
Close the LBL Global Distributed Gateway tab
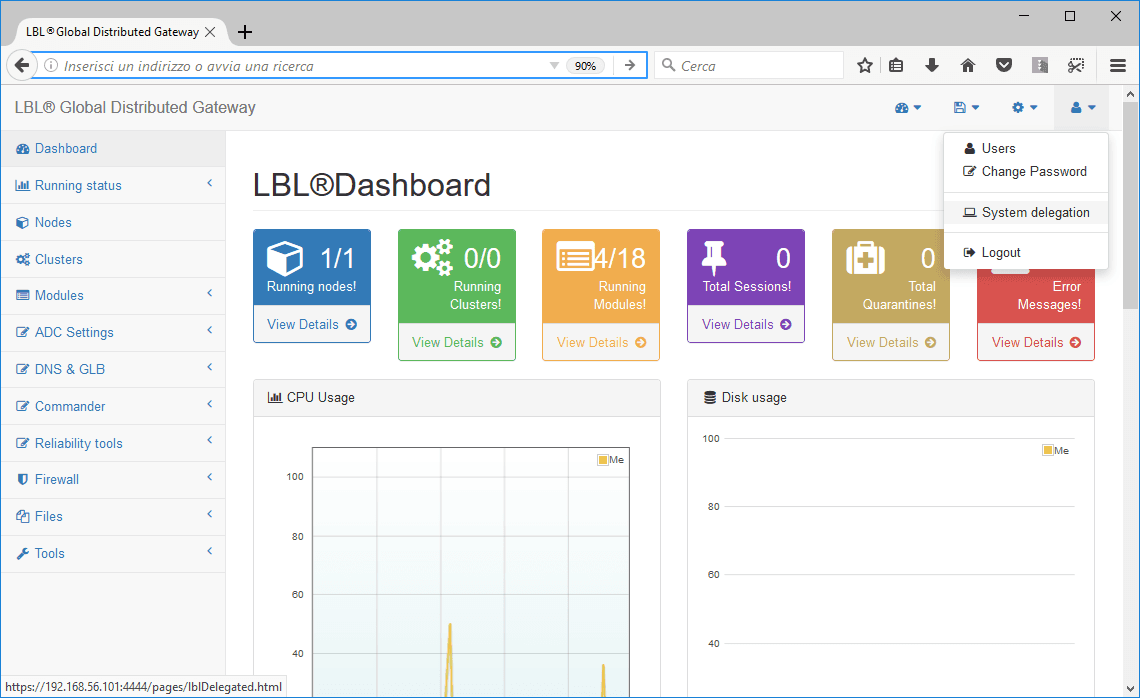click(210, 32)
